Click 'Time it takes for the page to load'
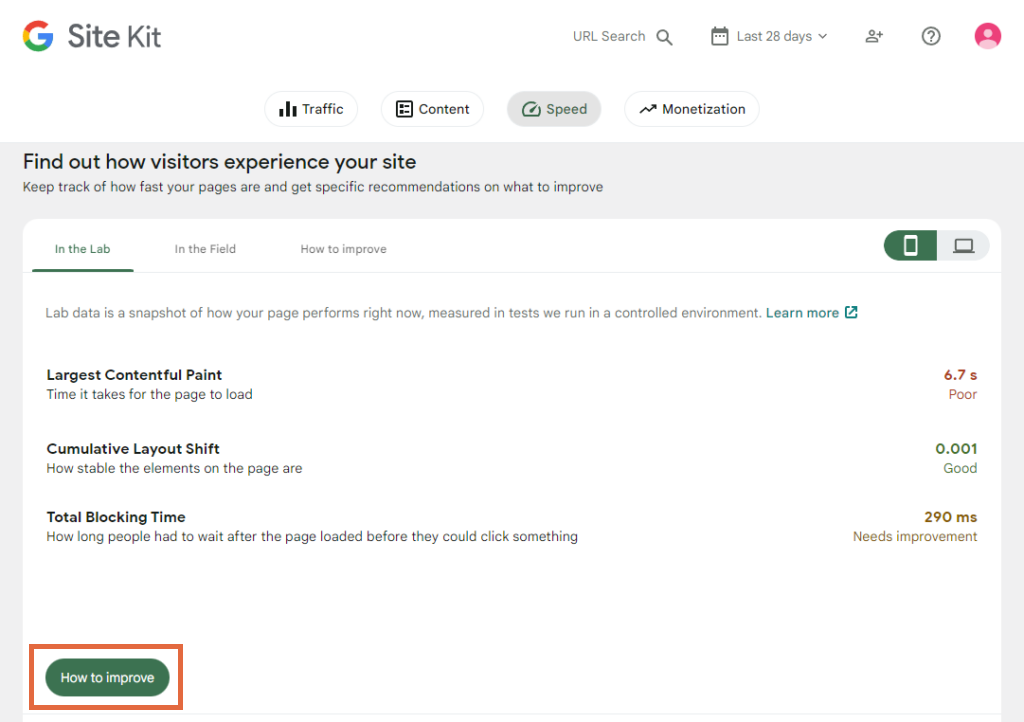 tap(150, 394)
